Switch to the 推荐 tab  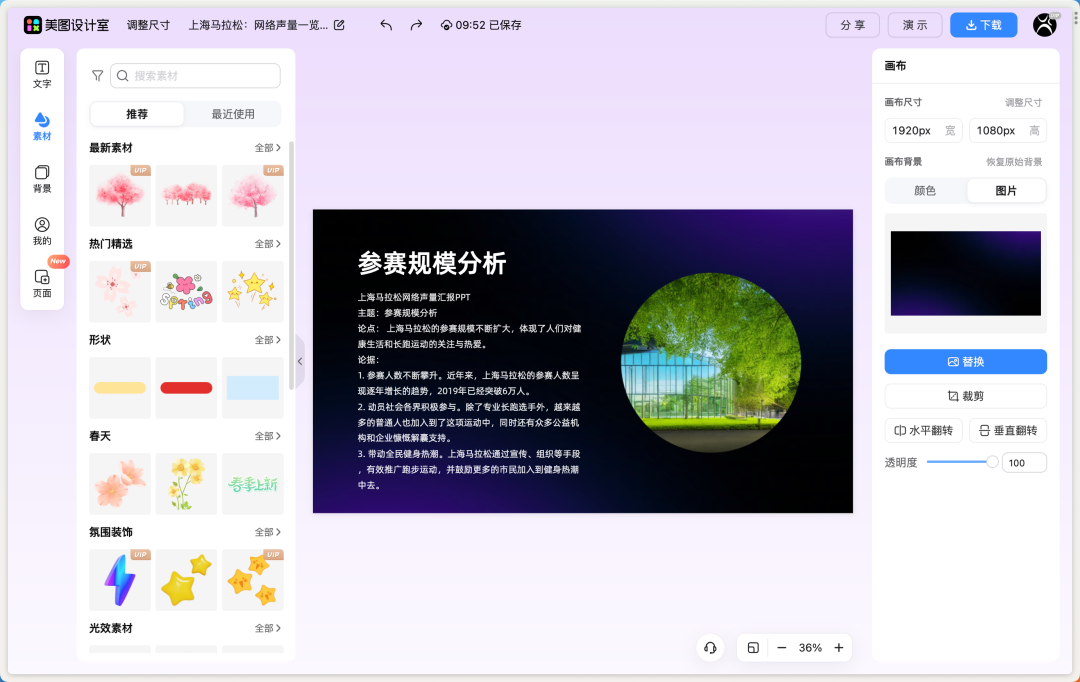click(x=137, y=114)
